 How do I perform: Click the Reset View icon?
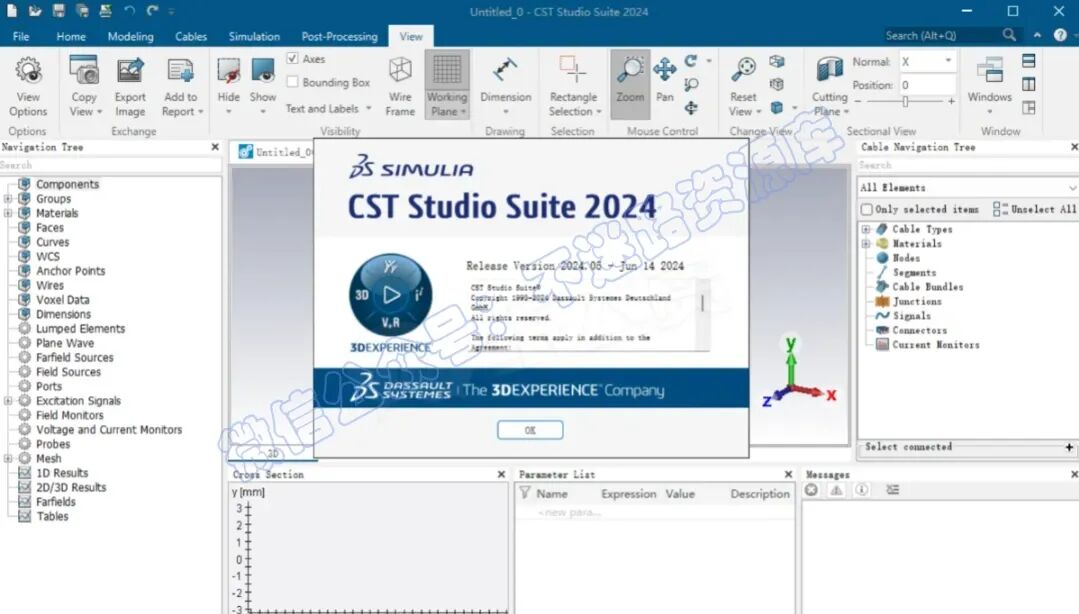pos(744,70)
